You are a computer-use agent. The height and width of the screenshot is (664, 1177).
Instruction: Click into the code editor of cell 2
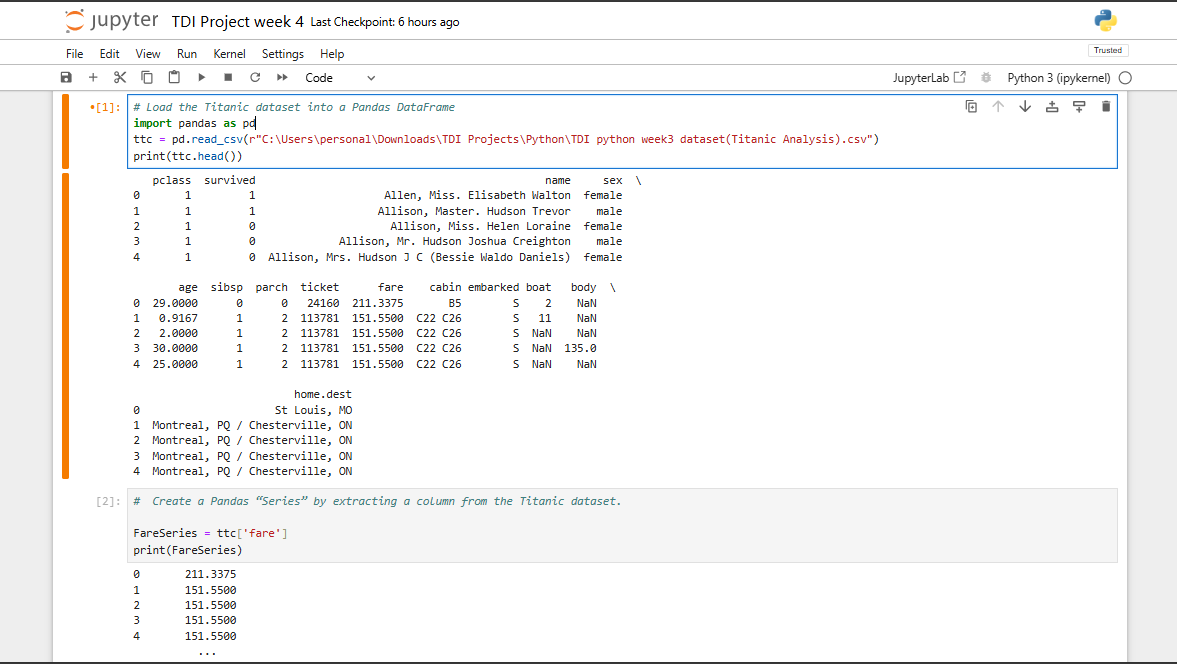coord(622,525)
